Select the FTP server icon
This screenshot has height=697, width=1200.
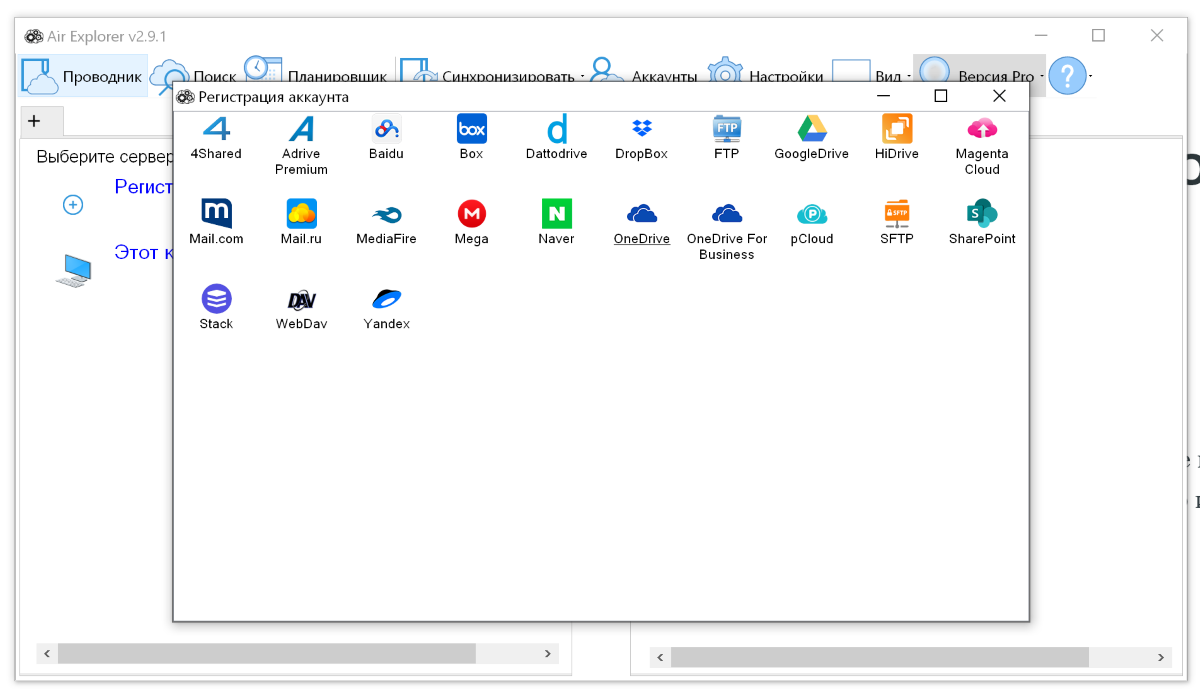click(727, 129)
